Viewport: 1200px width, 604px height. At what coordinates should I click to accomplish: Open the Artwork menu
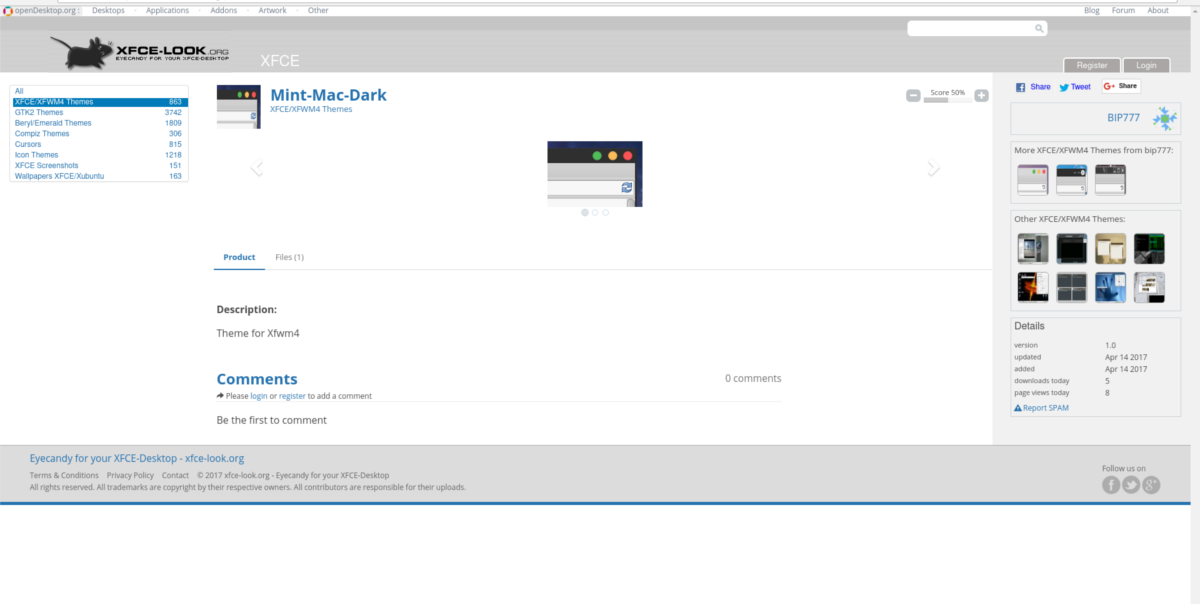[272, 10]
